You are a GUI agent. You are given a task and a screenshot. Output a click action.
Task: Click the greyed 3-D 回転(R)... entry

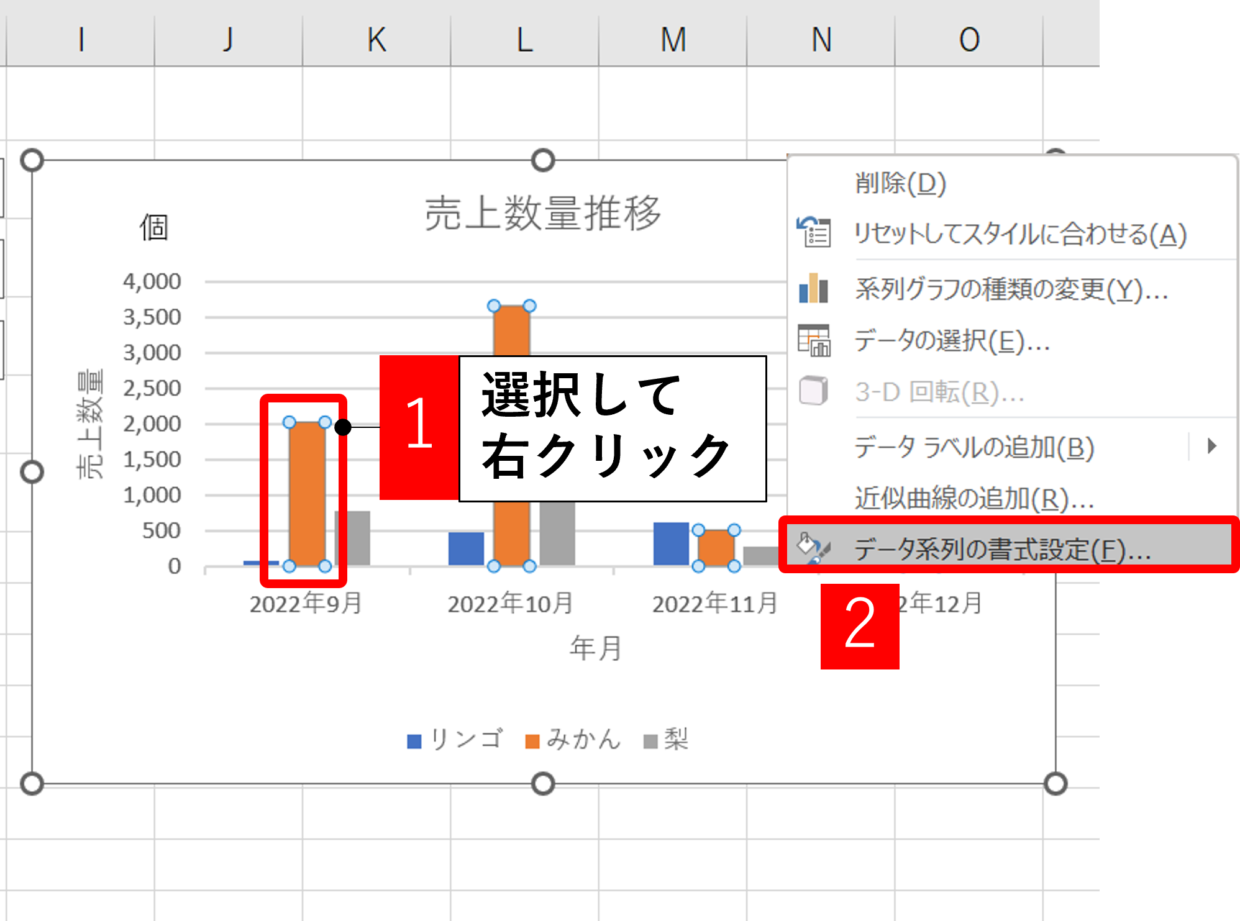coord(939,392)
